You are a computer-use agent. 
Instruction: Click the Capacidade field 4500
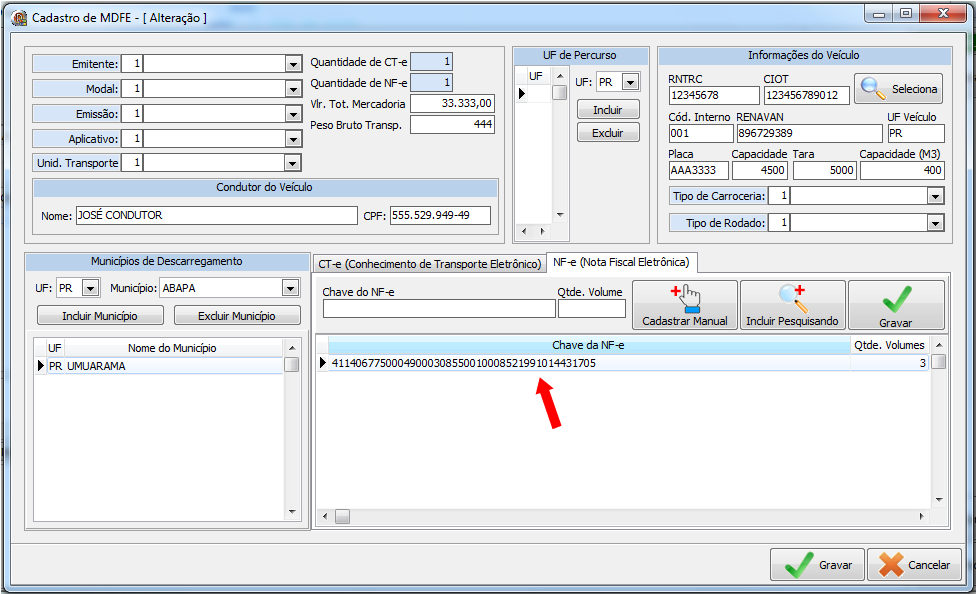tap(760, 171)
